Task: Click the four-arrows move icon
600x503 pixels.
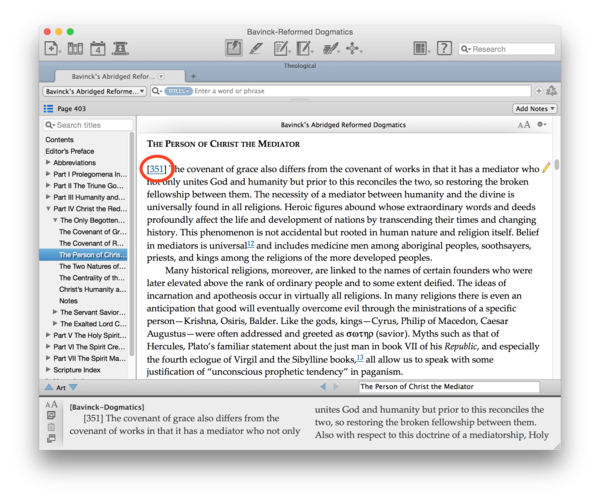Action: pyautogui.click(x=352, y=49)
